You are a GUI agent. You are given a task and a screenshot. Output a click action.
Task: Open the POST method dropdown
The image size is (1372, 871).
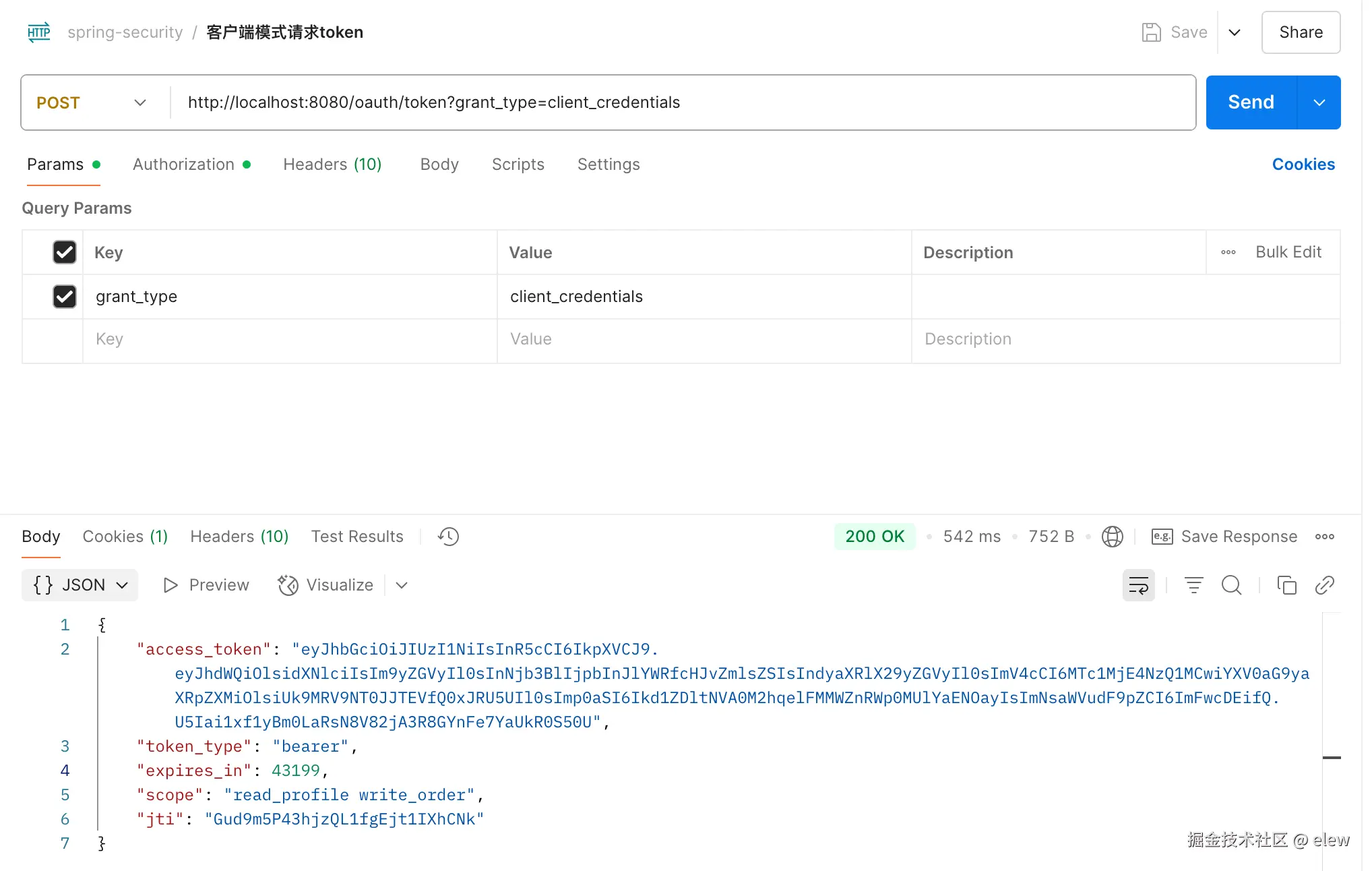[93, 102]
